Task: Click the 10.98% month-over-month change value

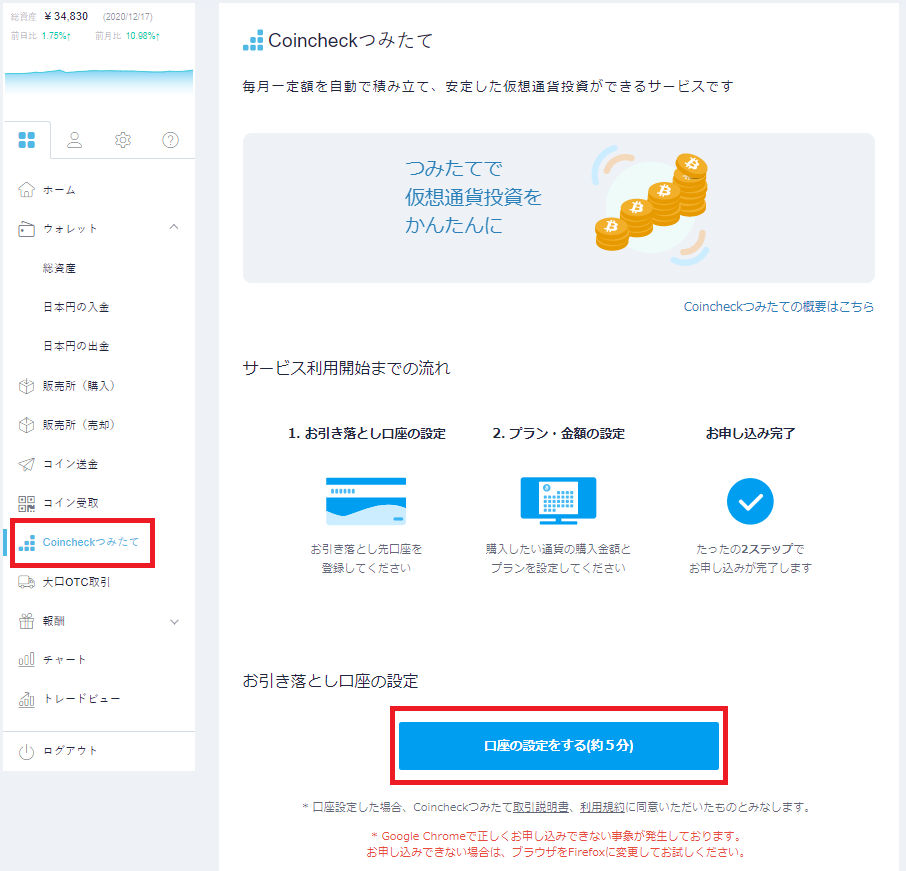Action: [x=143, y=36]
